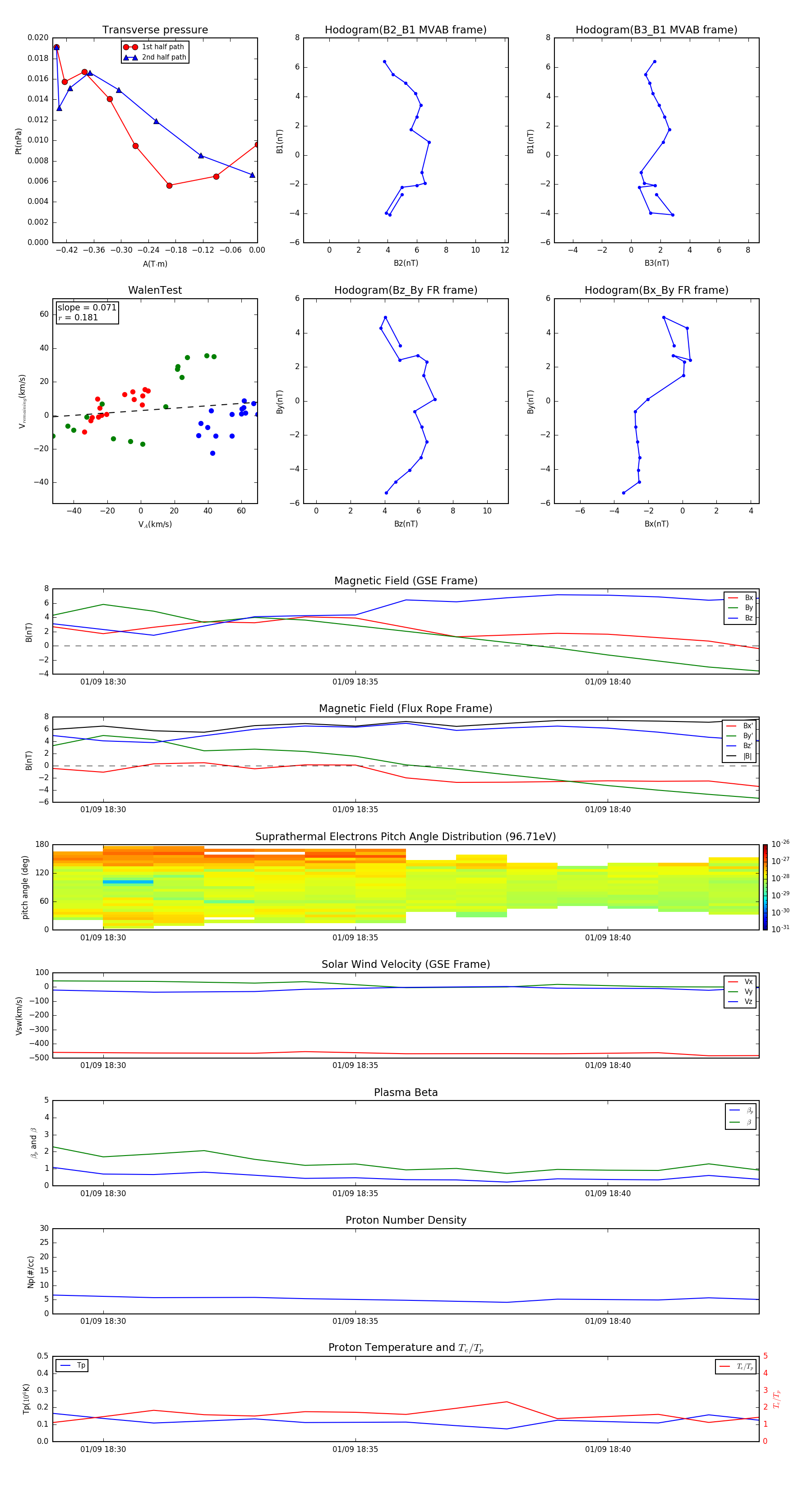Click 01/09 18:30 tick under GSE magnetic field plot
Viewport: 812px width, 1489px height.
click(x=103, y=682)
